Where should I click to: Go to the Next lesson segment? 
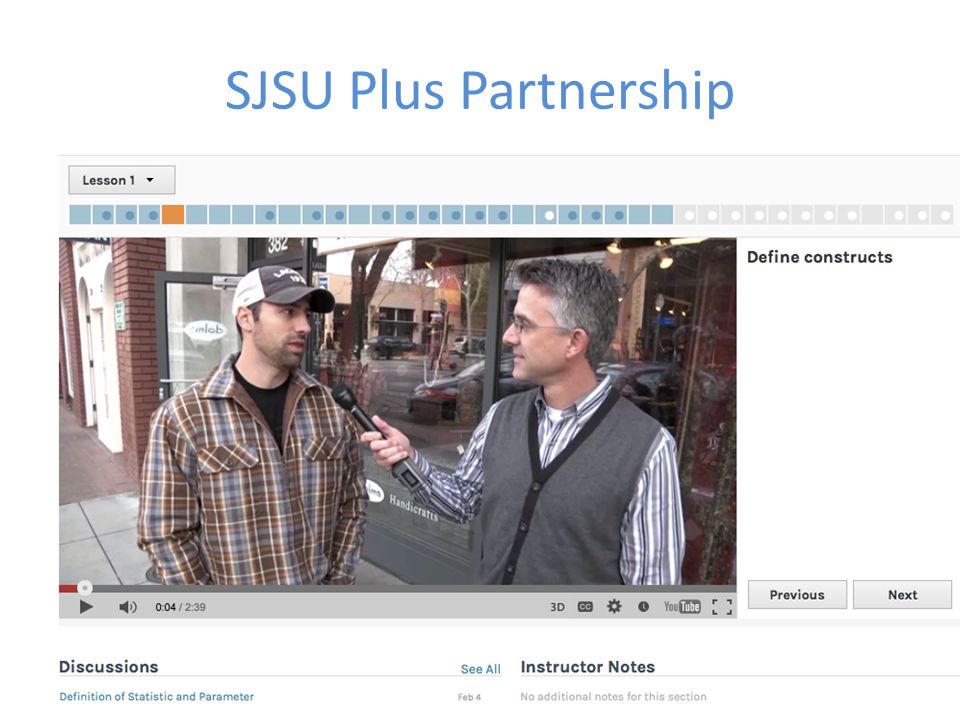pos(902,594)
